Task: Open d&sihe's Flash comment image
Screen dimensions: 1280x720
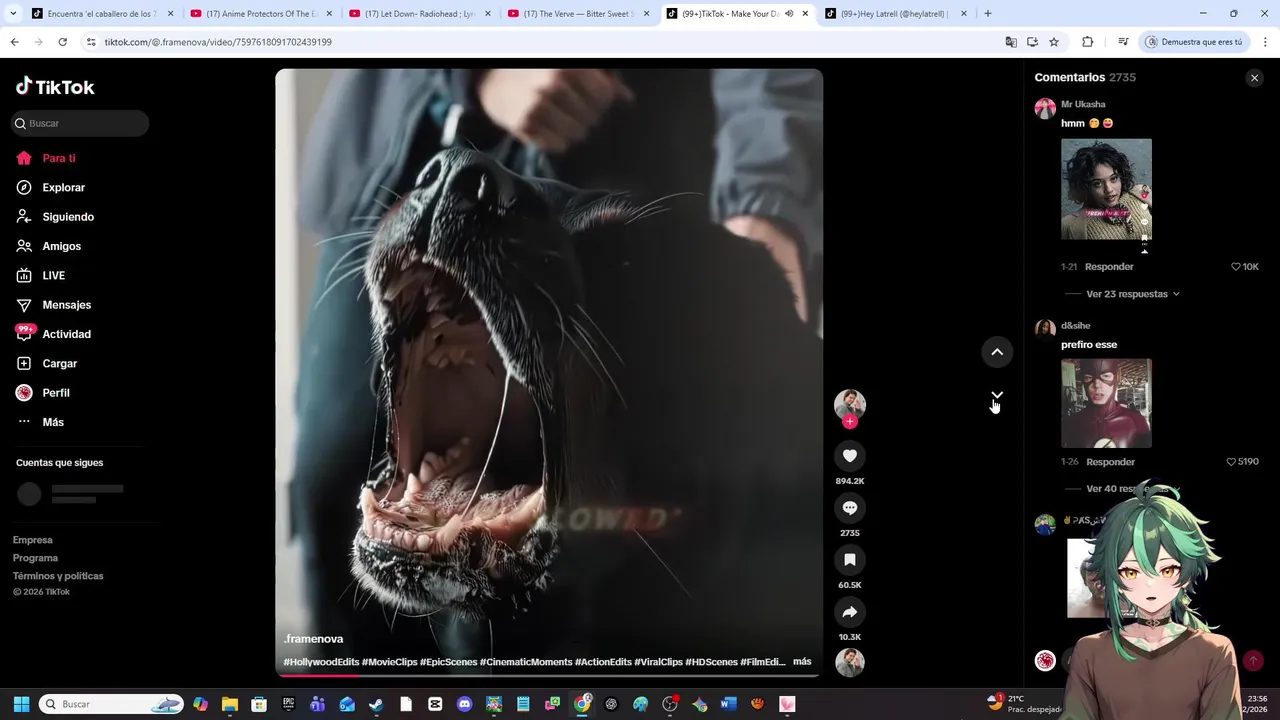Action: pyautogui.click(x=1106, y=403)
